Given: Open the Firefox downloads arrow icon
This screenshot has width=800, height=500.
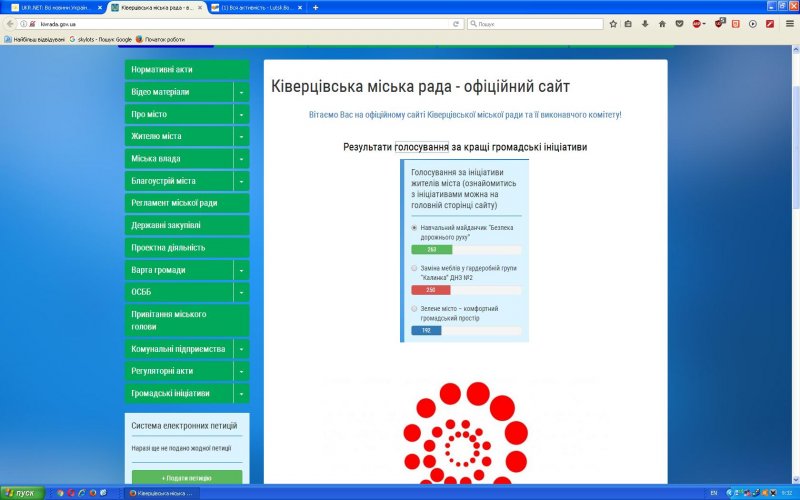Looking at the screenshot, I should (x=645, y=23).
